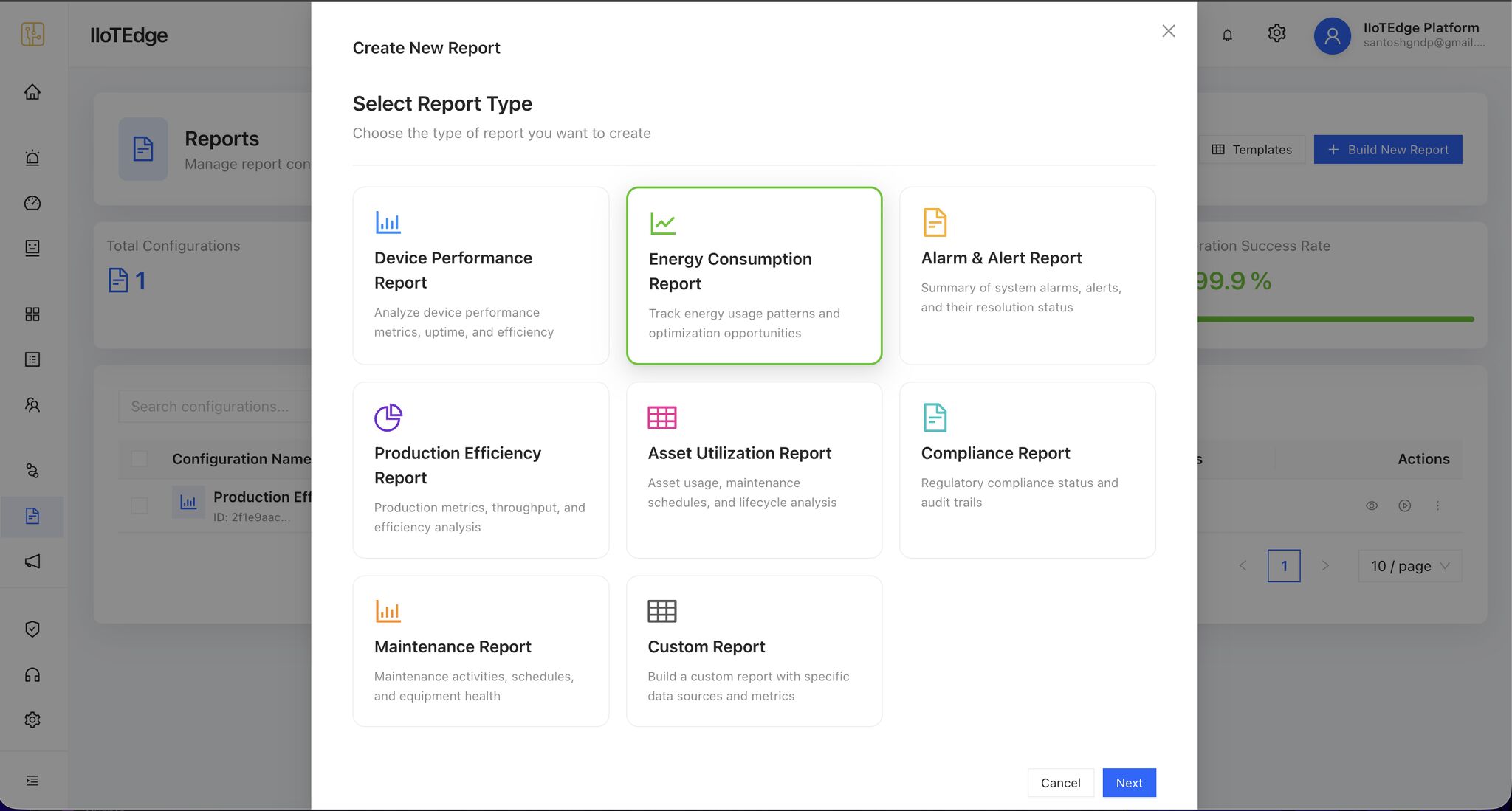Select Device Performance Report card

point(481,275)
